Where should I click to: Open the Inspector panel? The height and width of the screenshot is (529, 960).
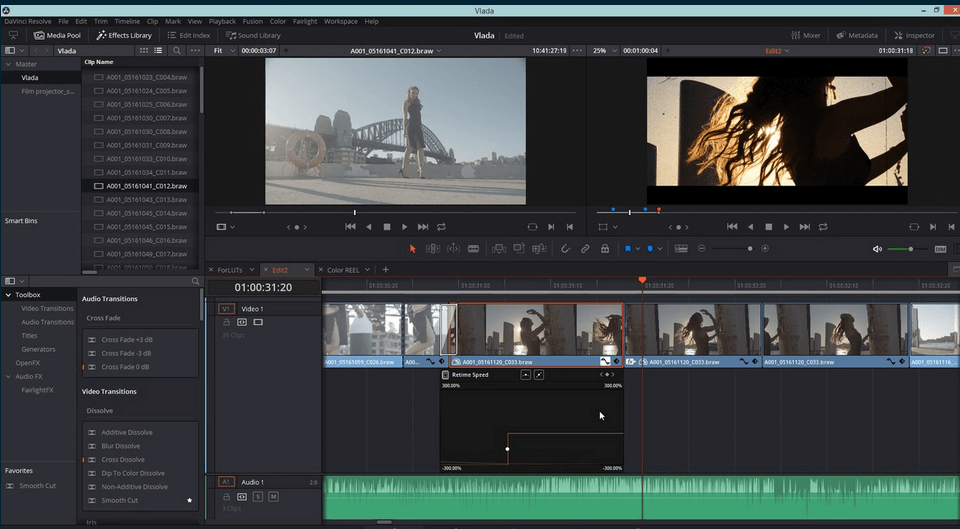click(913, 35)
